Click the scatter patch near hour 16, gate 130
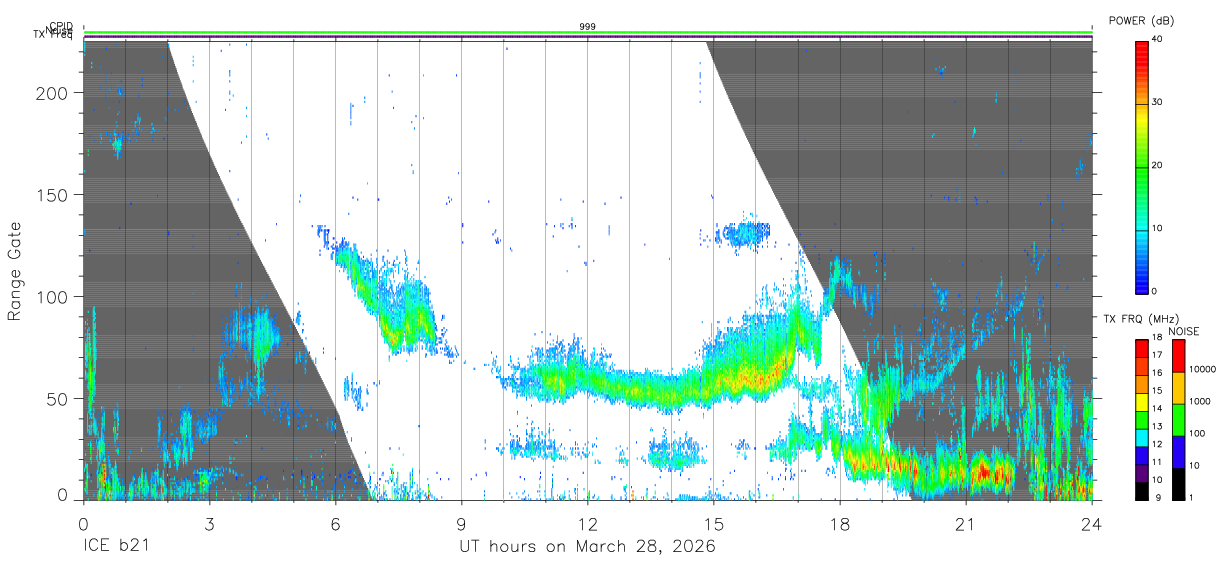Viewport: 1228px width, 567px height. (744, 234)
